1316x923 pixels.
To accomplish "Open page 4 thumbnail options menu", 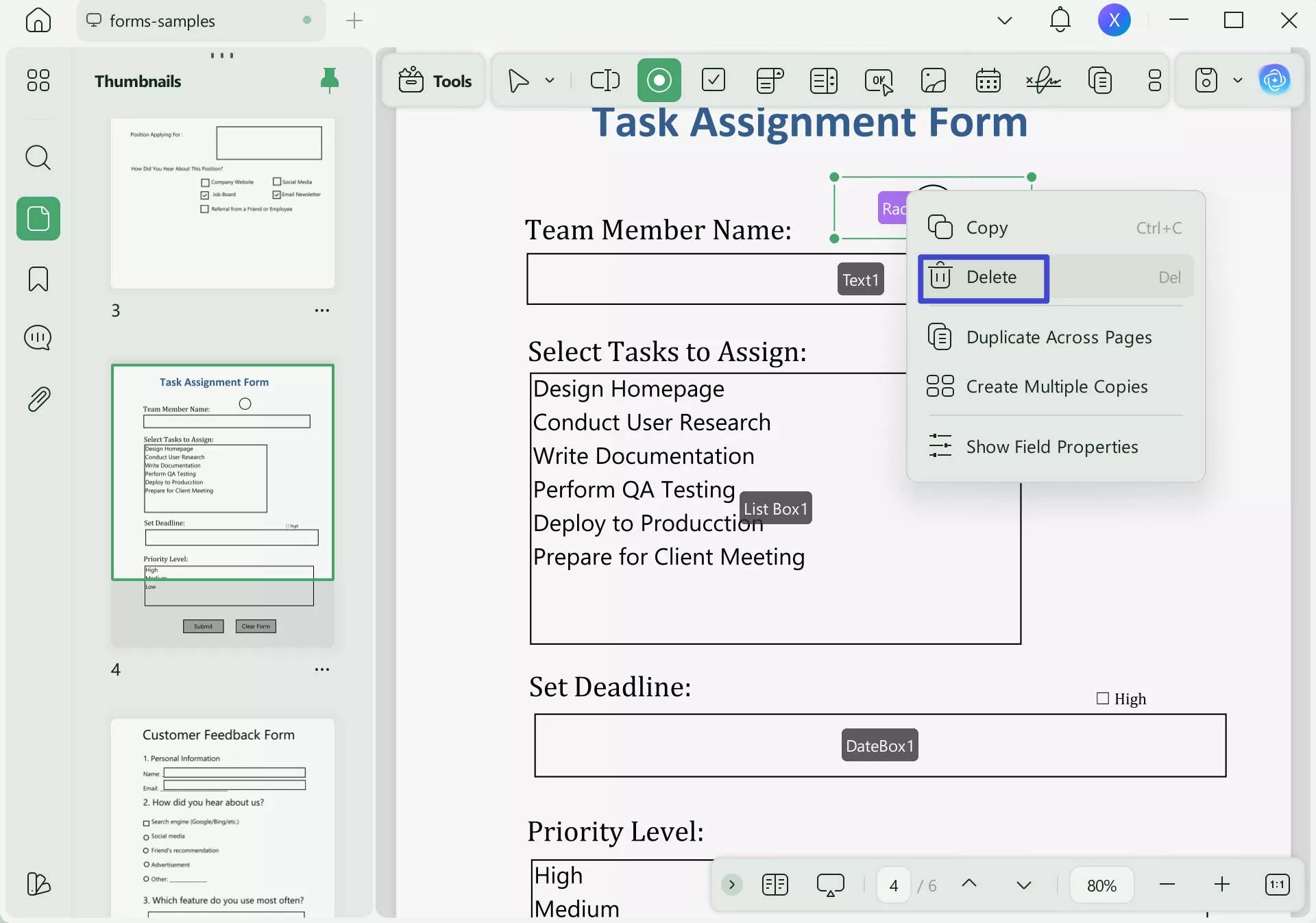I will click(x=322, y=669).
